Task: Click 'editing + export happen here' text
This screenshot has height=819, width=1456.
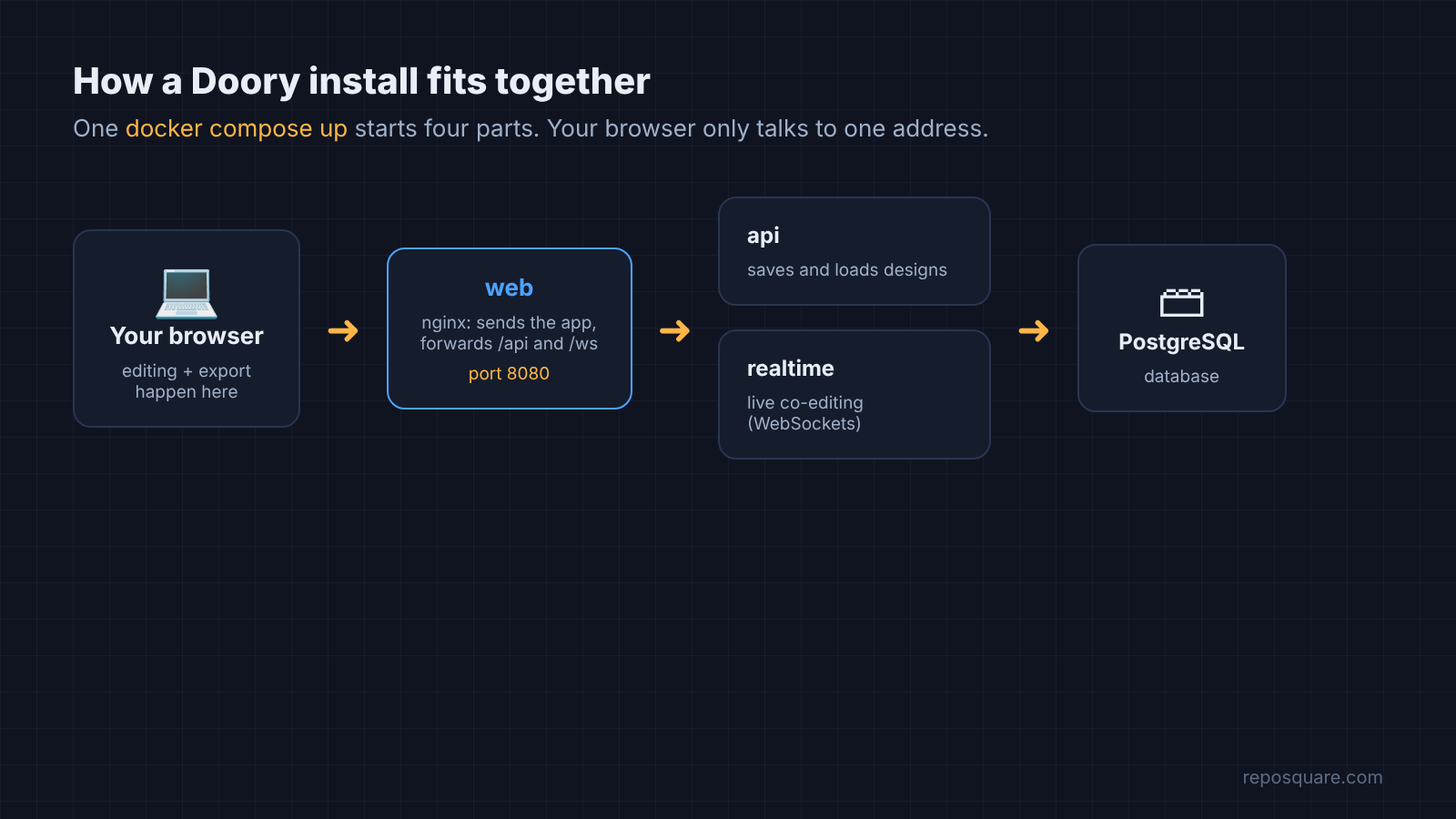Action: pyautogui.click(x=187, y=381)
